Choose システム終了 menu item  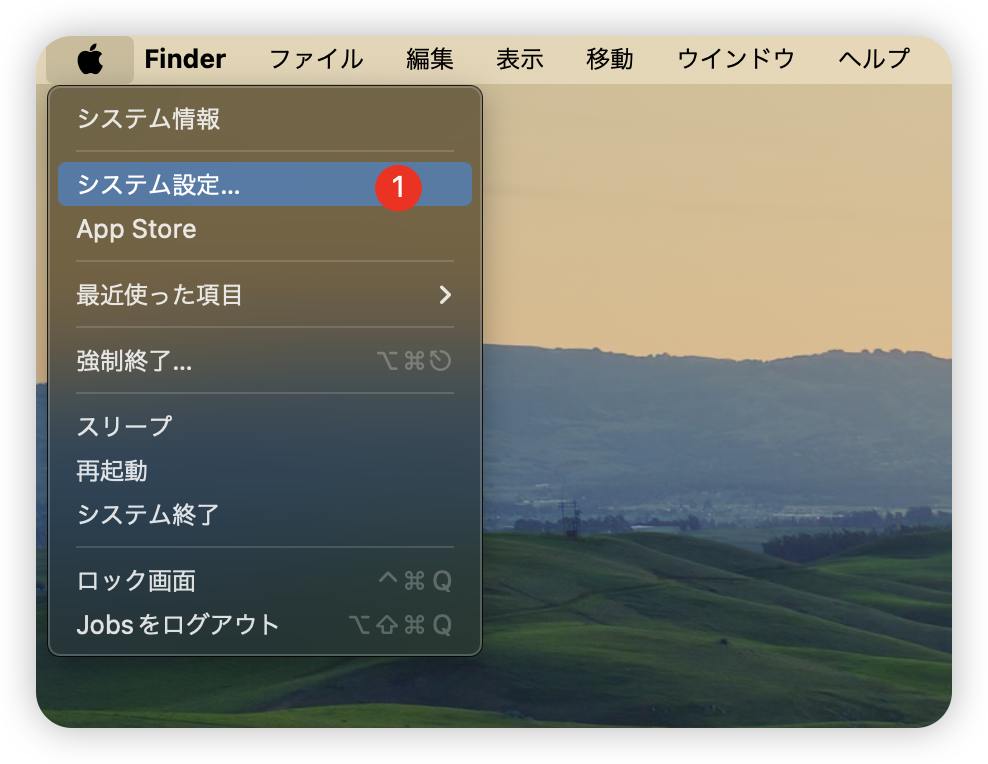(x=265, y=515)
